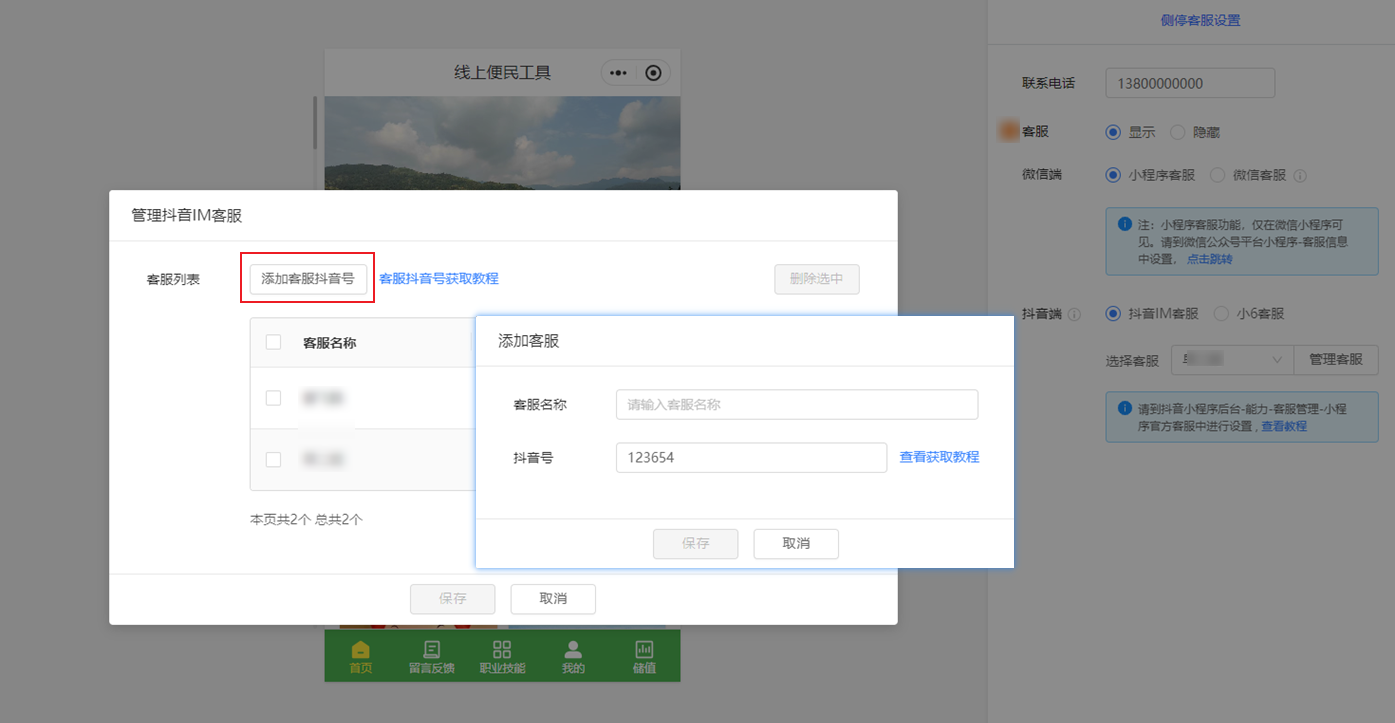Open the 查看获取教程 link

tap(939, 457)
